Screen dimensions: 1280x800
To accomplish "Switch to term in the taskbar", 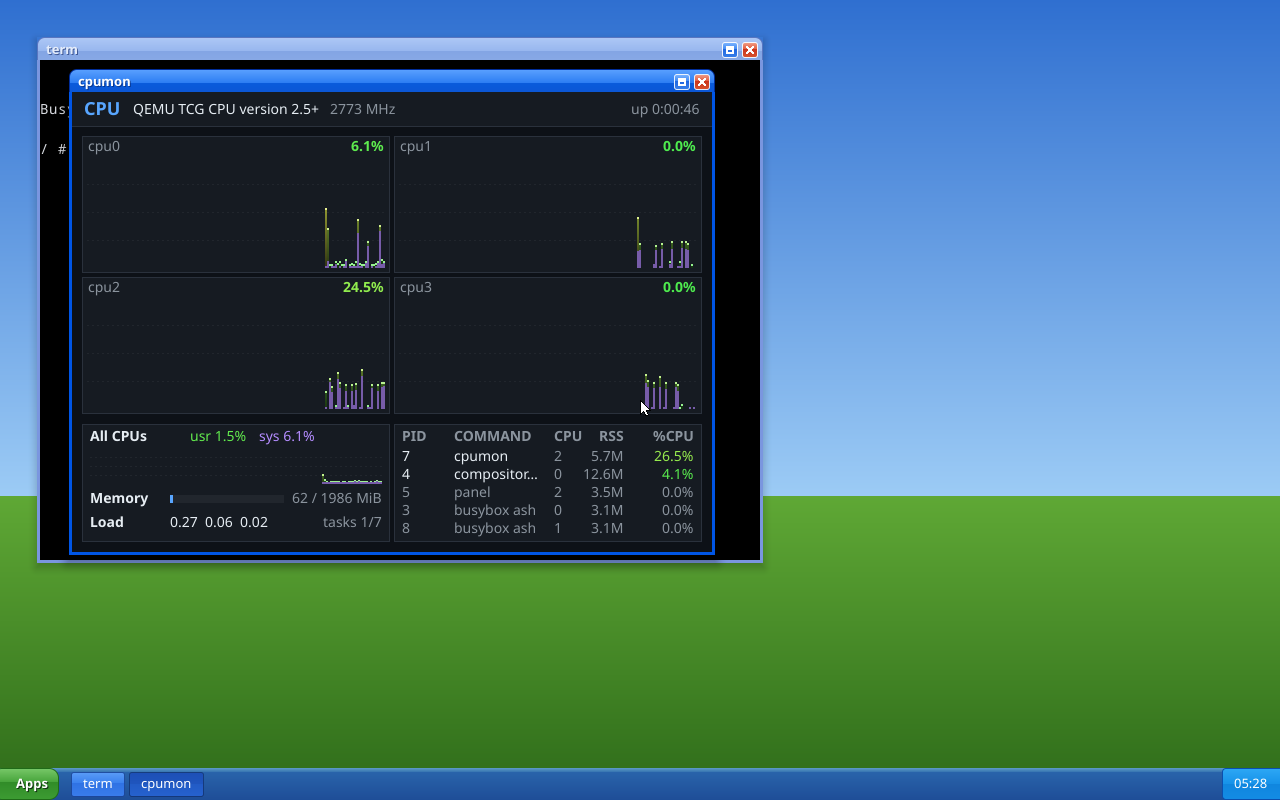I will tap(98, 784).
